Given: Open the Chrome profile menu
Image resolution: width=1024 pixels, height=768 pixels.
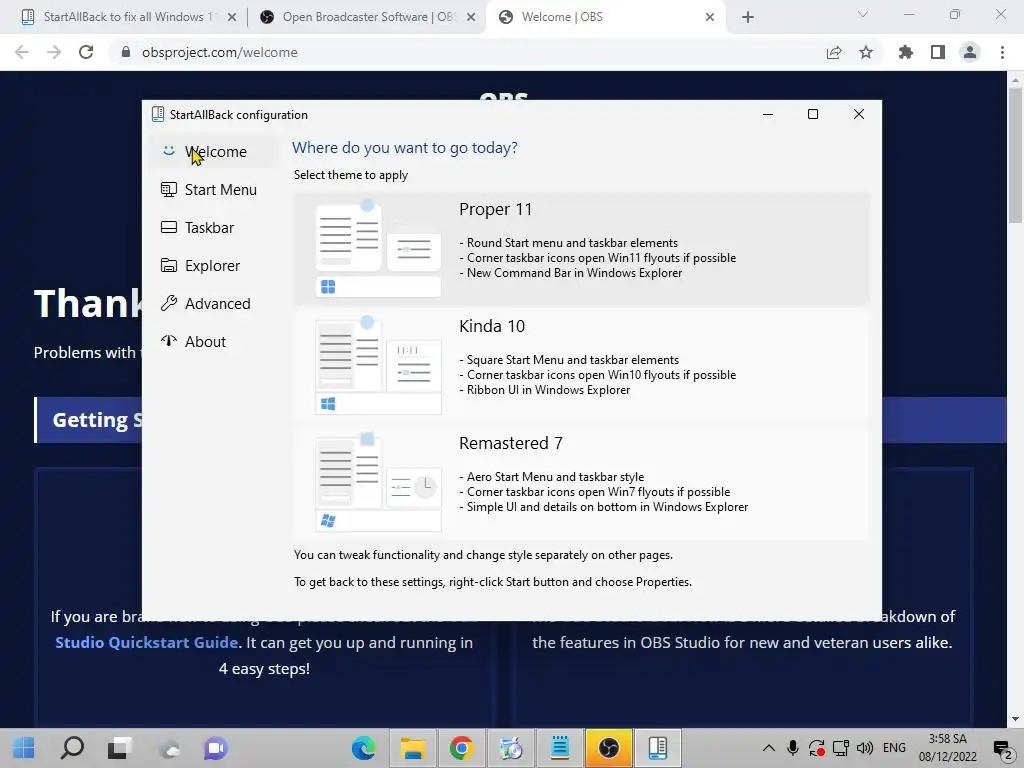Looking at the screenshot, I should click(x=970, y=52).
